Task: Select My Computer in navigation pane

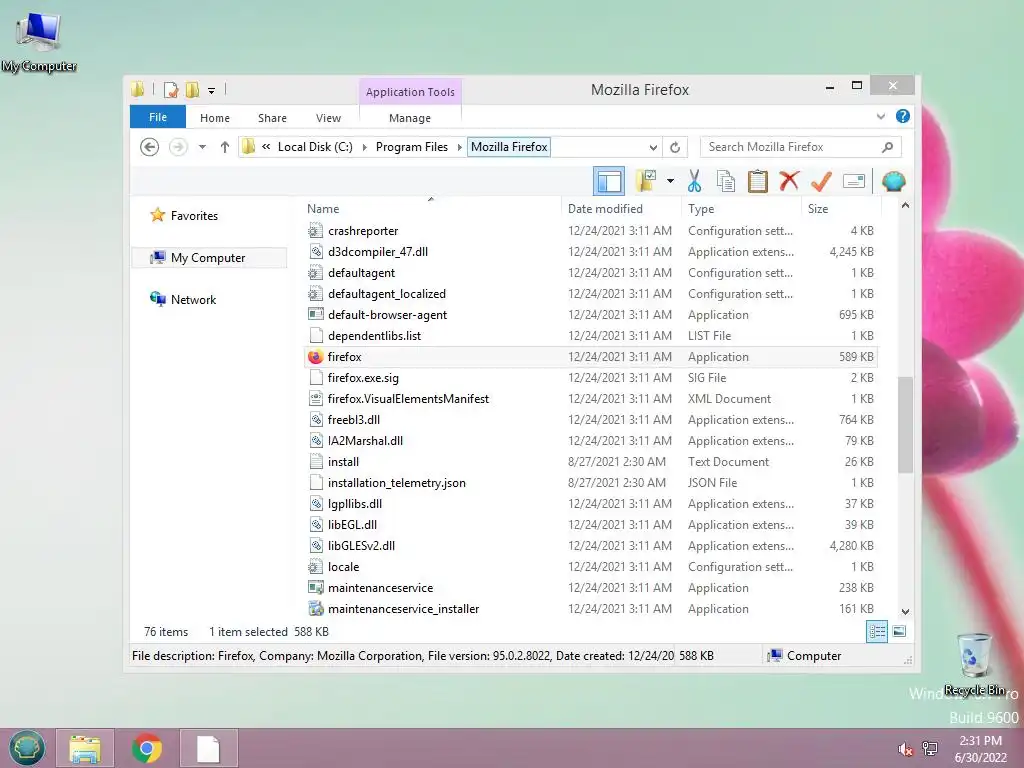Action: (208, 258)
